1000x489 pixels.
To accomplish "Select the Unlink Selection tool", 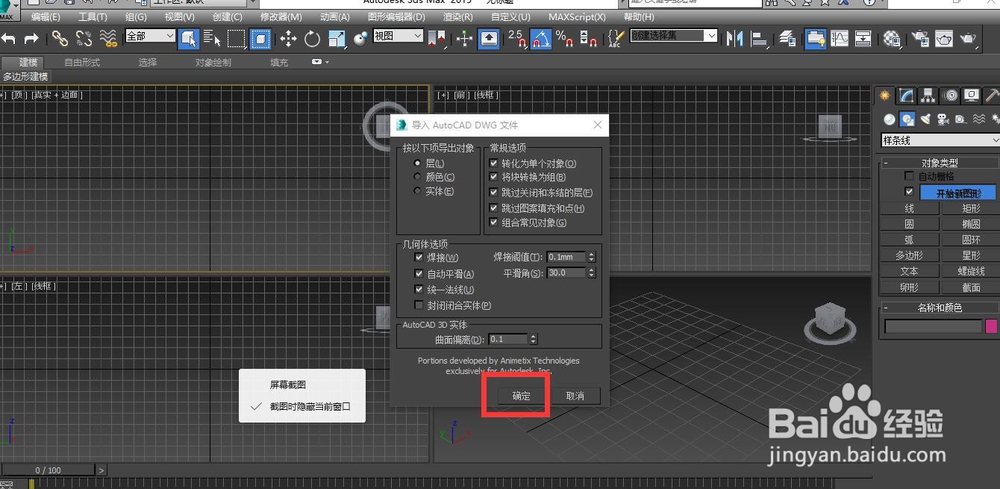I will (x=84, y=39).
